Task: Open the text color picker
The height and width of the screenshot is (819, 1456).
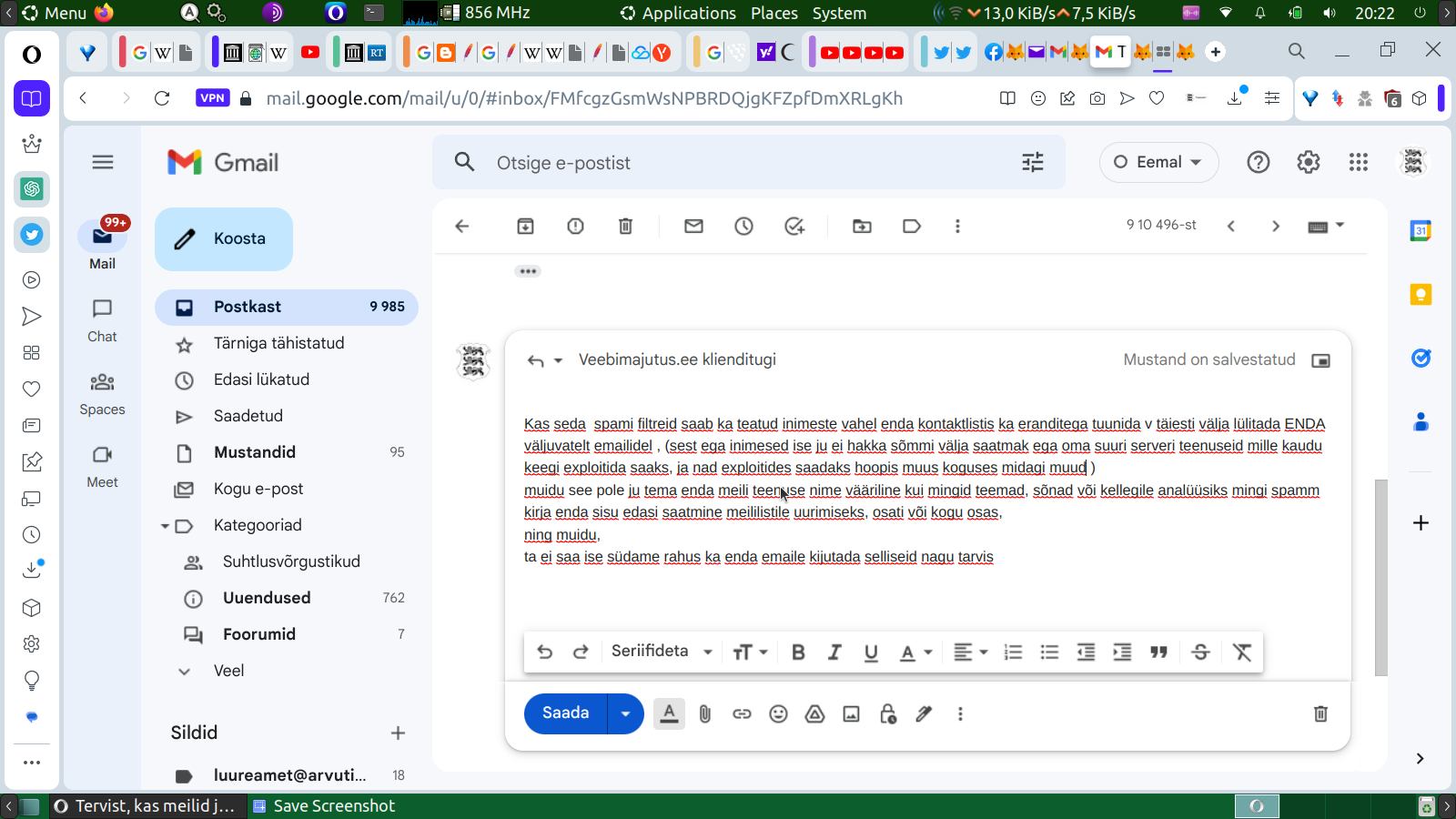Action: (915, 652)
